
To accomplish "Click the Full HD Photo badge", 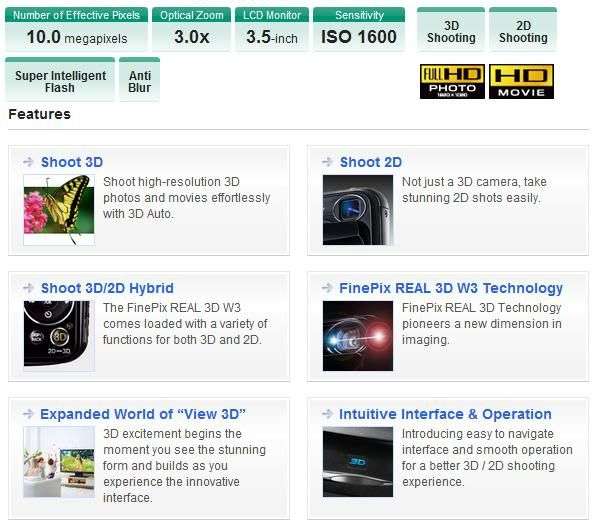I will pyautogui.click(x=452, y=81).
